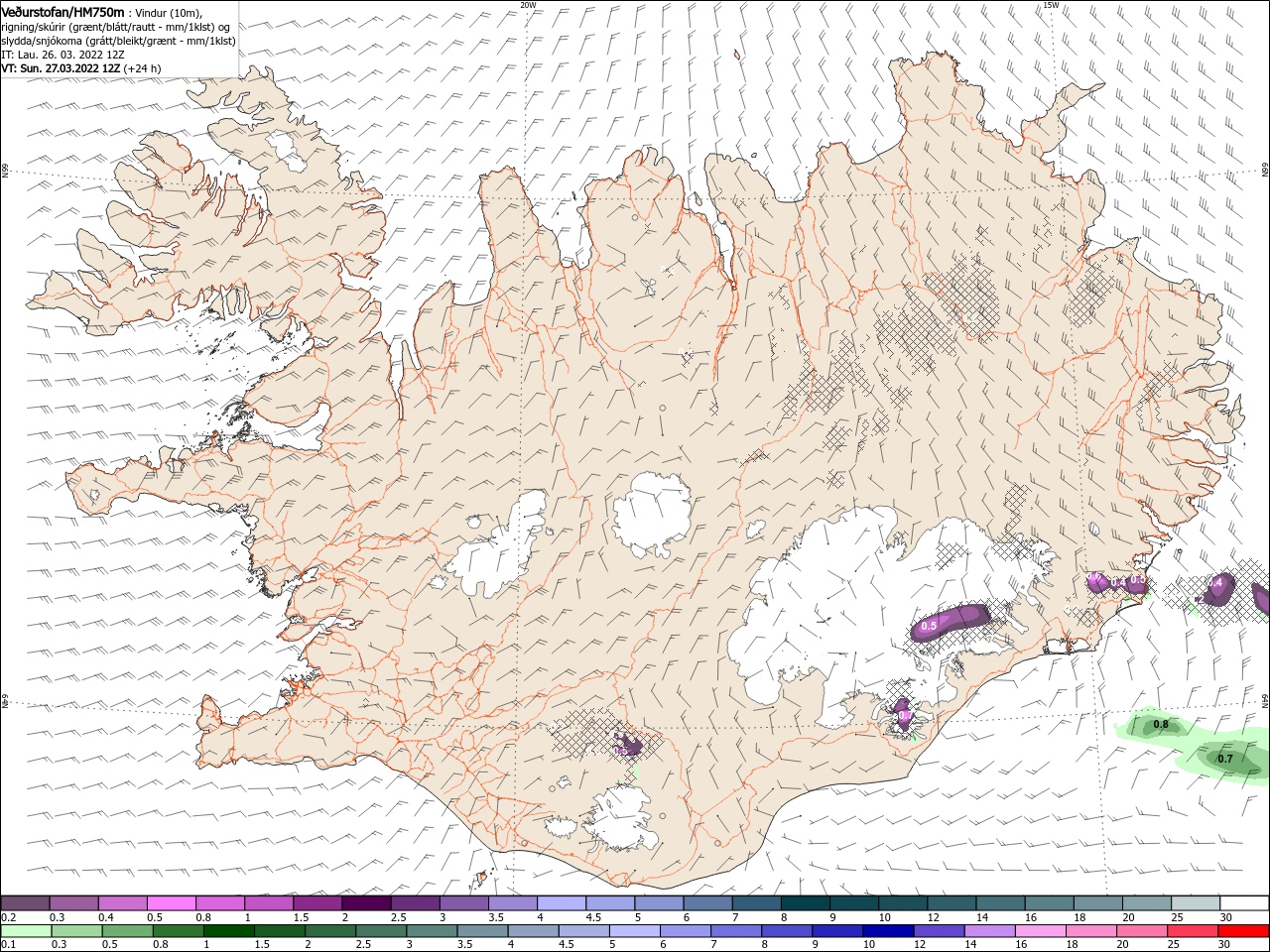Click the 15W longitude label at top
Image resolution: width=1270 pixels, height=952 pixels.
pos(1051,5)
